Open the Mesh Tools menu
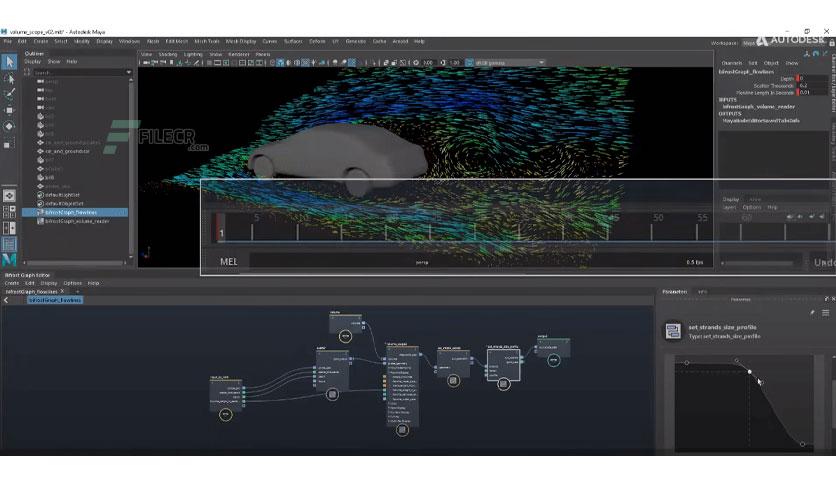Viewport: 836px width, 484px height. tap(208, 41)
